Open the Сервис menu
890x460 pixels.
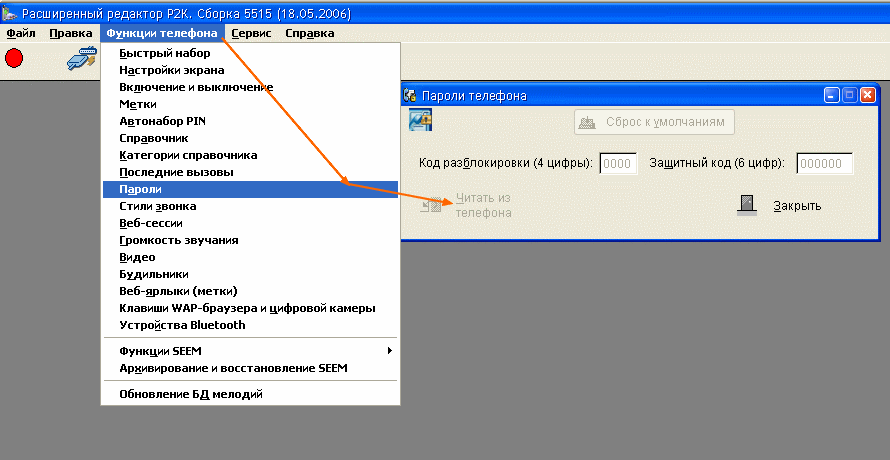pyautogui.click(x=251, y=33)
